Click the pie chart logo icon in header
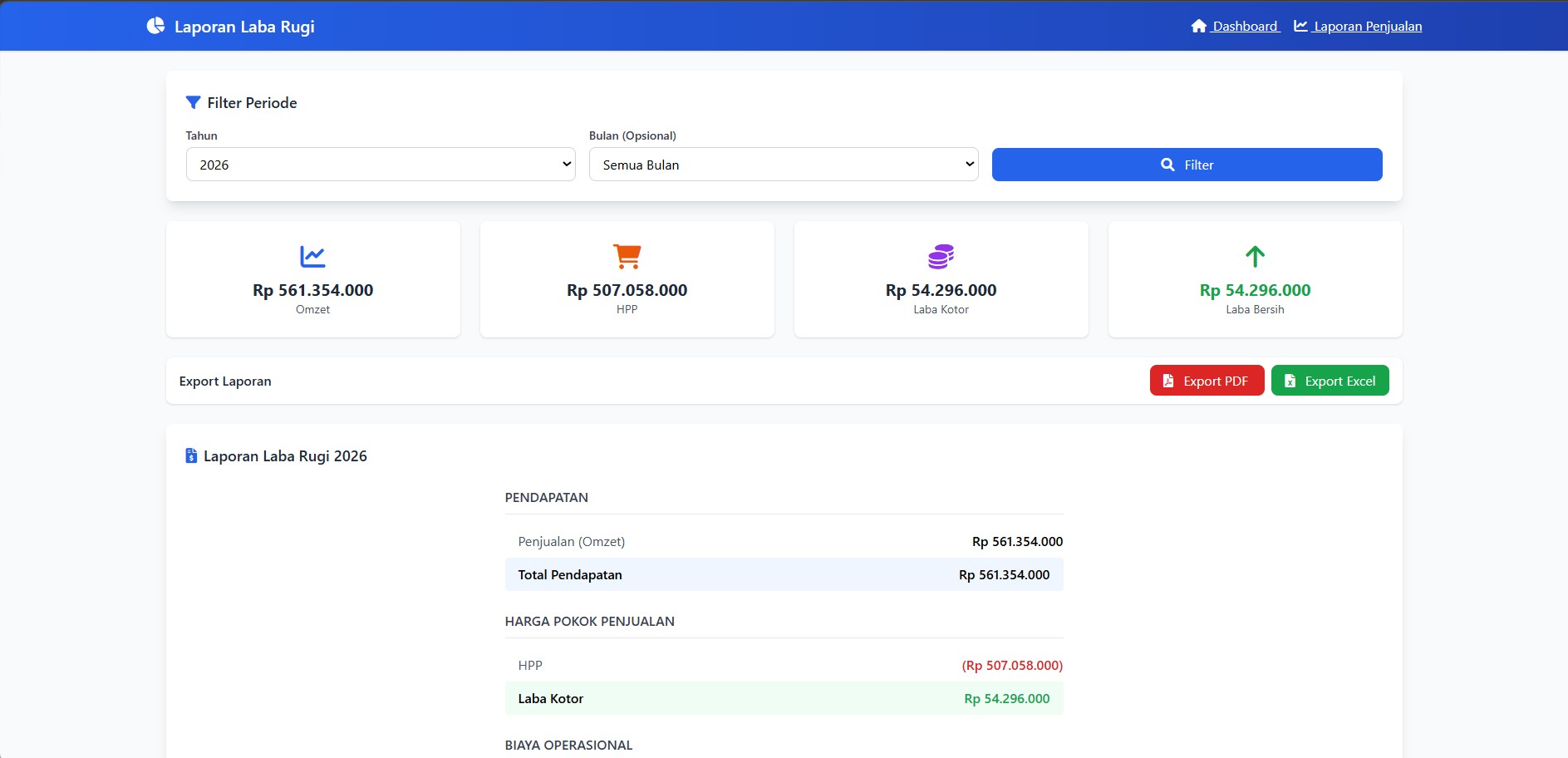Image resolution: width=1568 pixels, height=758 pixels. point(155,26)
